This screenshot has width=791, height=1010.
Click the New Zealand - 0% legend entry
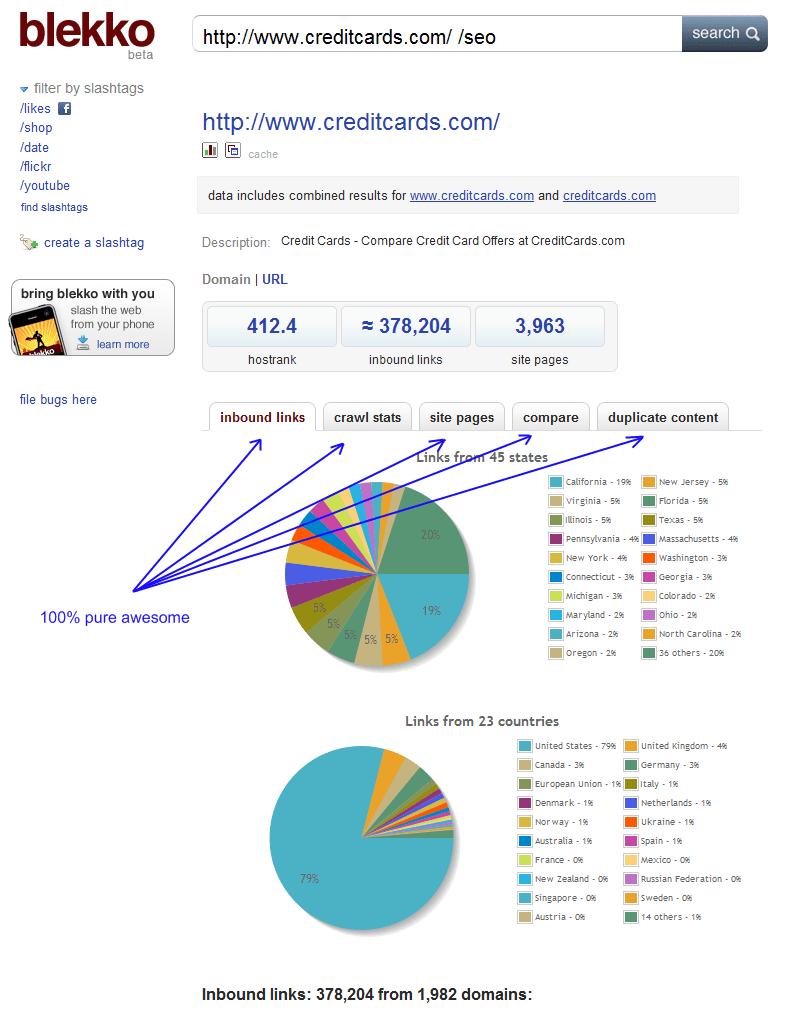564,879
